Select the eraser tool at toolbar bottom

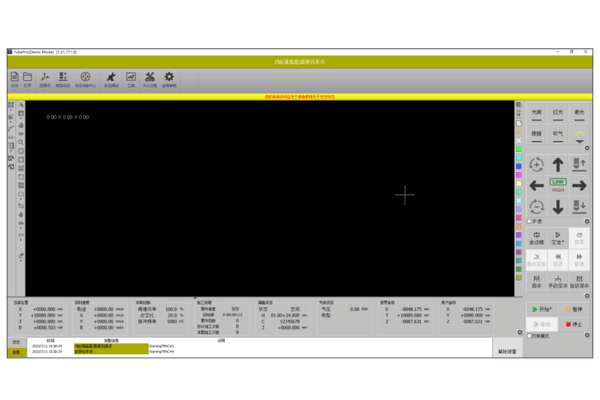pyautogui.click(x=21, y=255)
